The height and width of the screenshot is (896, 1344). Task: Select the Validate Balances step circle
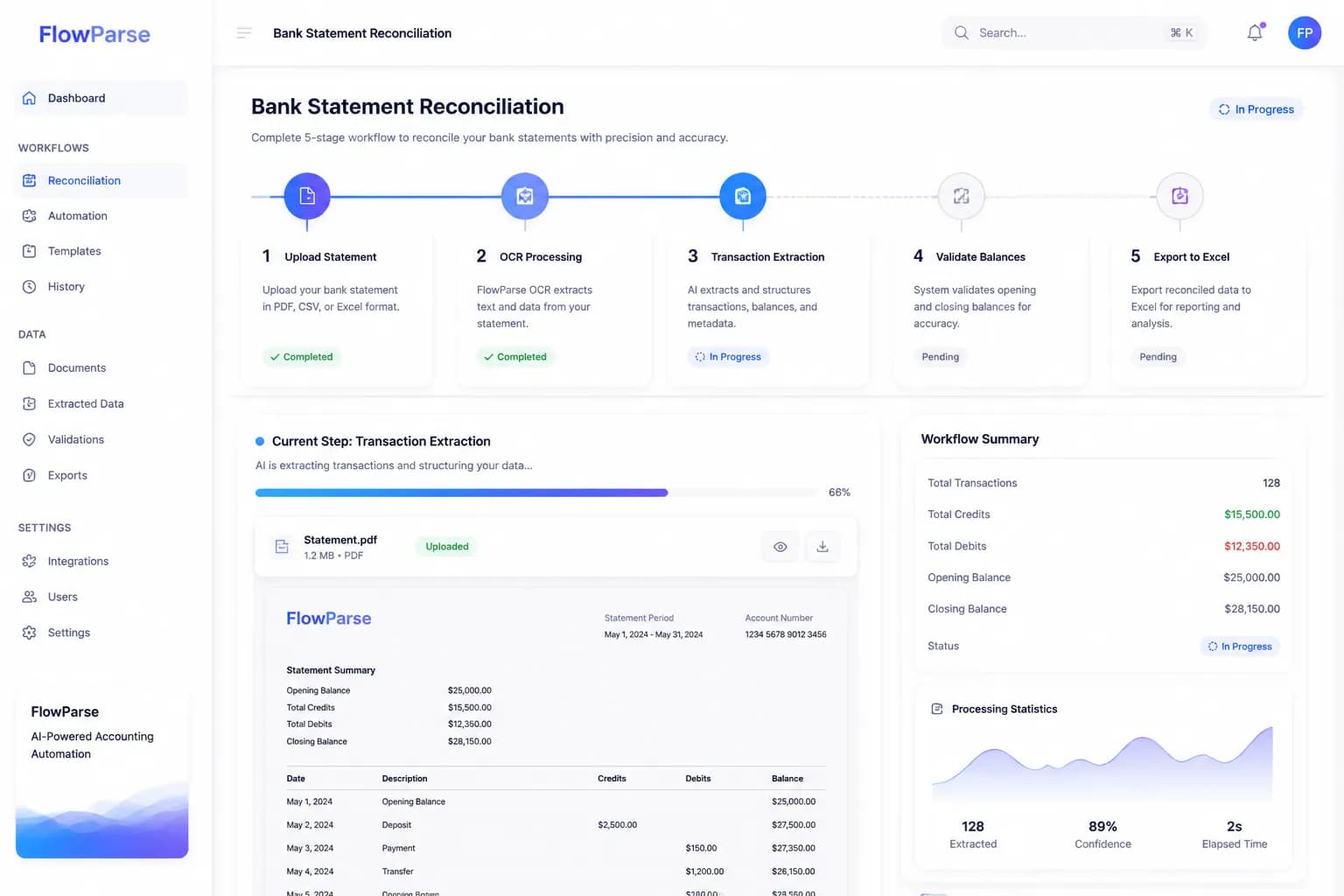tap(961, 196)
